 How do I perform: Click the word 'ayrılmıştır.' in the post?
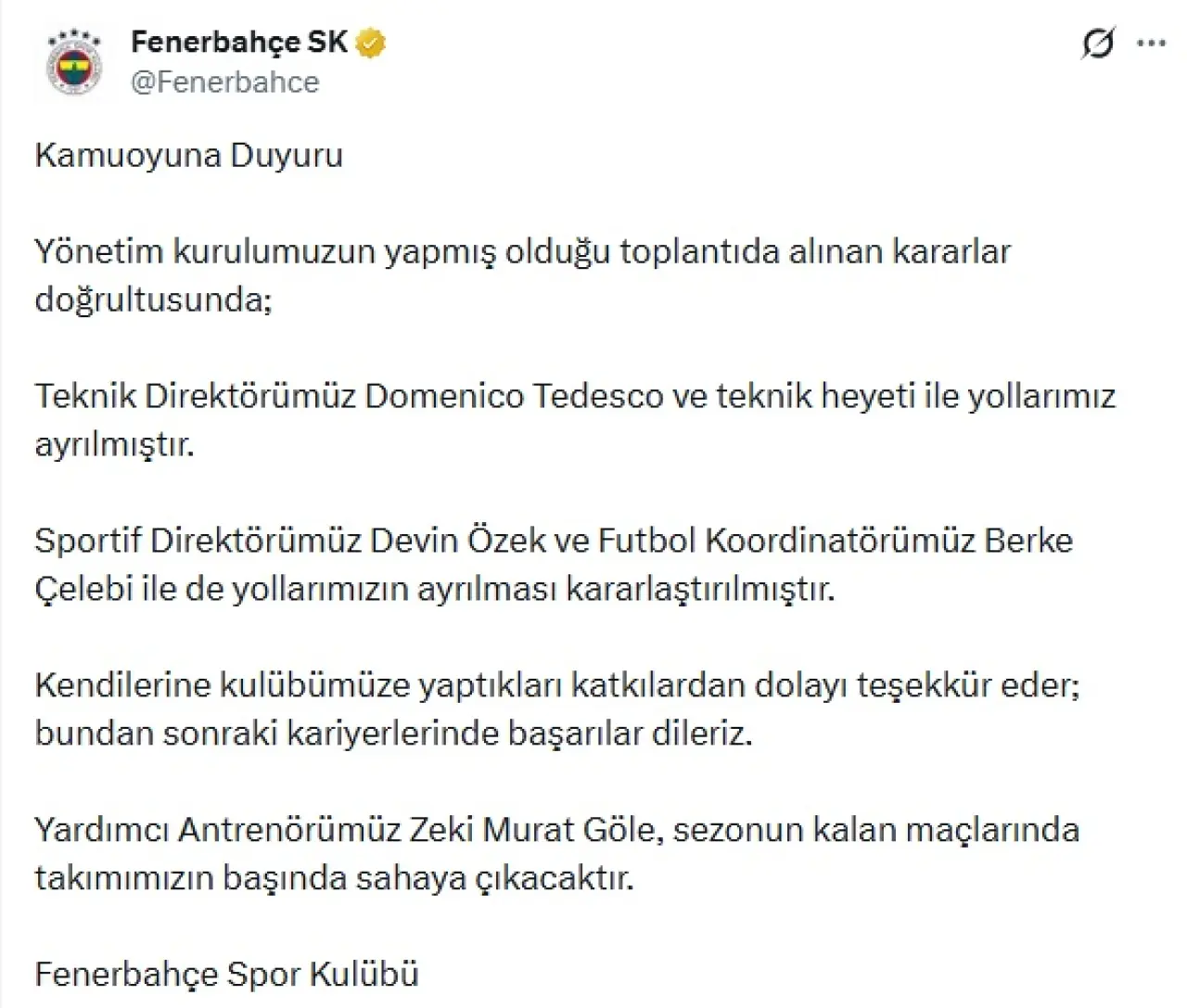pos(115,444)
